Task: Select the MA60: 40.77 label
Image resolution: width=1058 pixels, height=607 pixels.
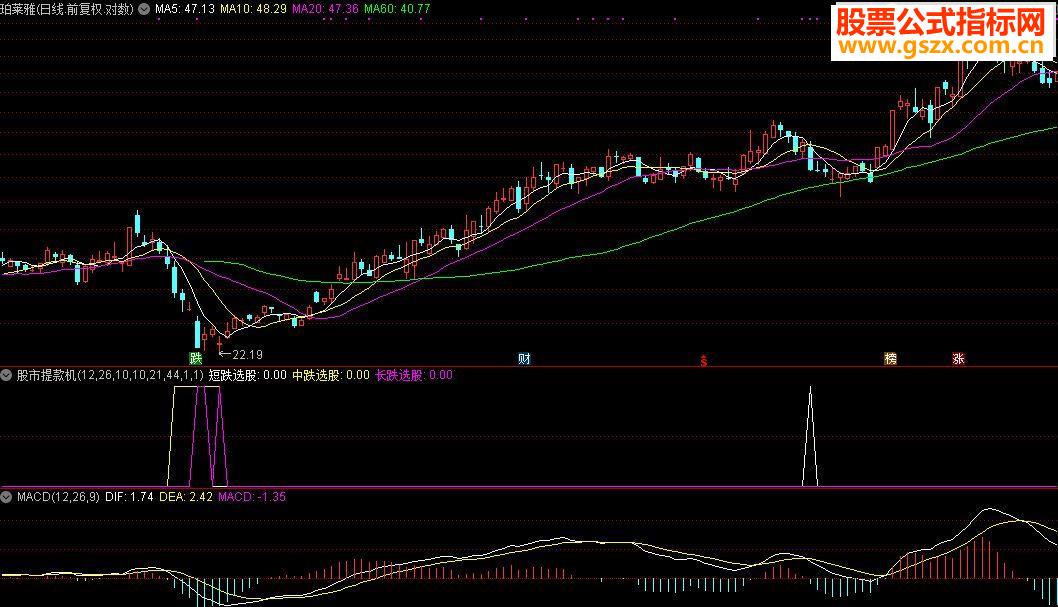Action: tap(397, 9)
